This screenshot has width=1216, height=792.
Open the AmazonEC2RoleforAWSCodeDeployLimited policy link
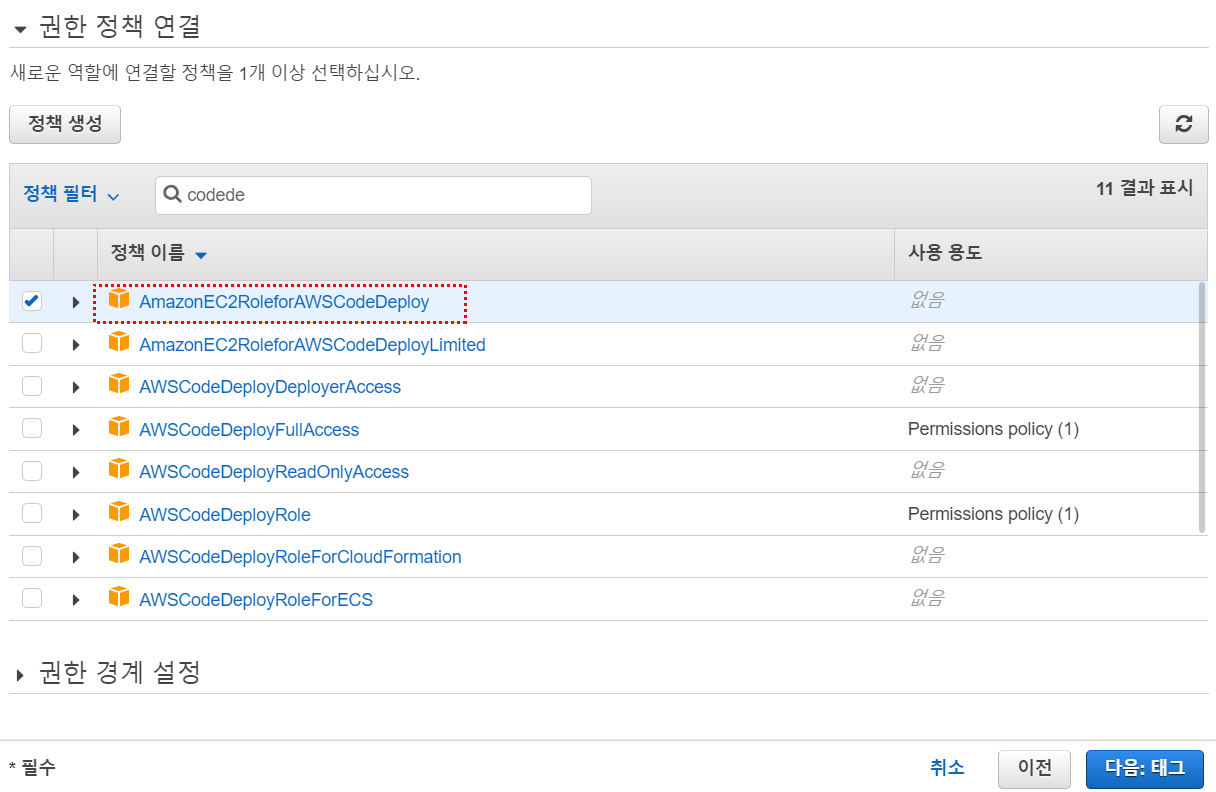pos(312,345)
